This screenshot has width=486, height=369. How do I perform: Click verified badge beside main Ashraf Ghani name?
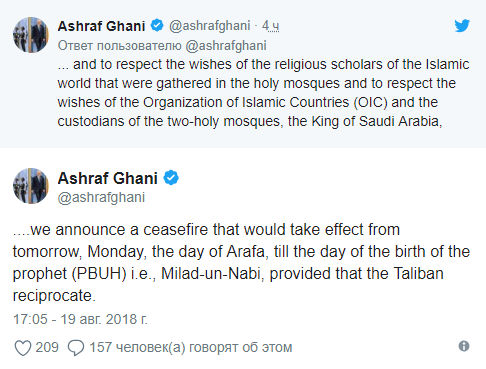[x=171, y=178]
